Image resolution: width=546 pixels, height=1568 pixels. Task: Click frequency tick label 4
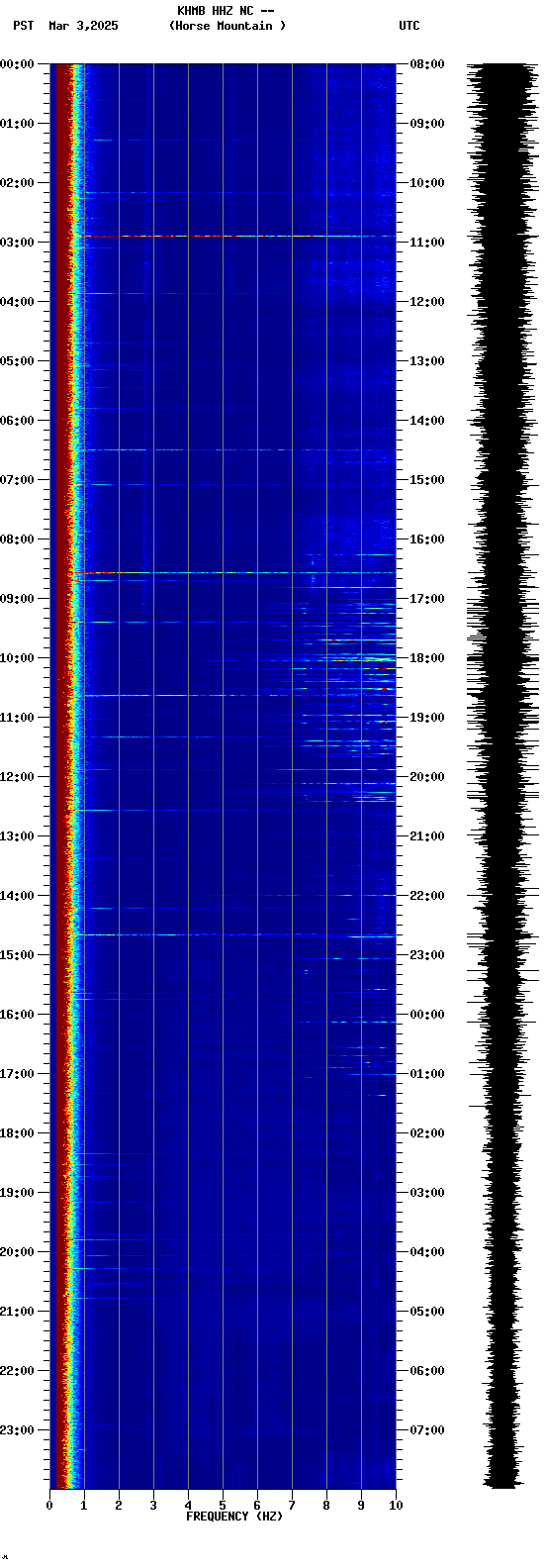188,1506
